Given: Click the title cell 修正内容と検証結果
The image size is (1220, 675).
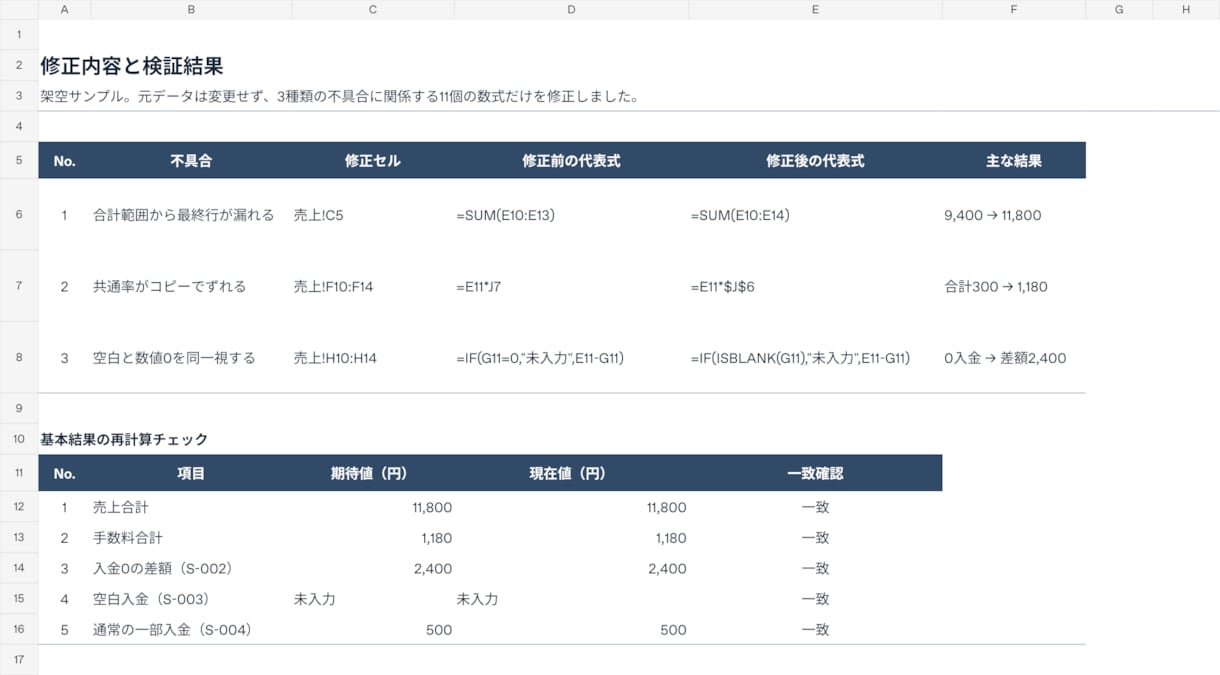Looking at the screenshot, I should pyautogui.click(x=131, y=66).
